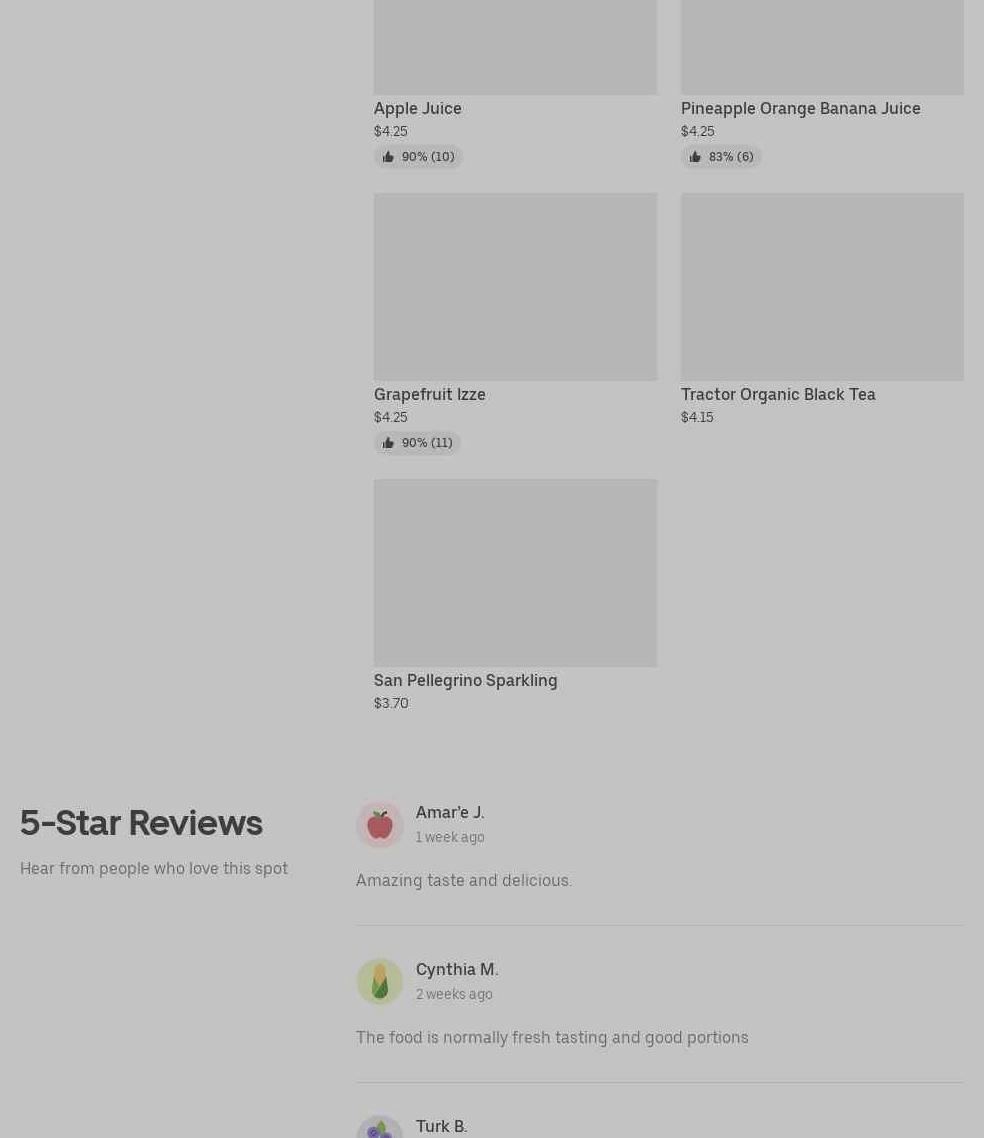Click thumbs-up icon on Apple Juice rating
The height and width of the screenshot is (1138, 984).
point(388,157)
